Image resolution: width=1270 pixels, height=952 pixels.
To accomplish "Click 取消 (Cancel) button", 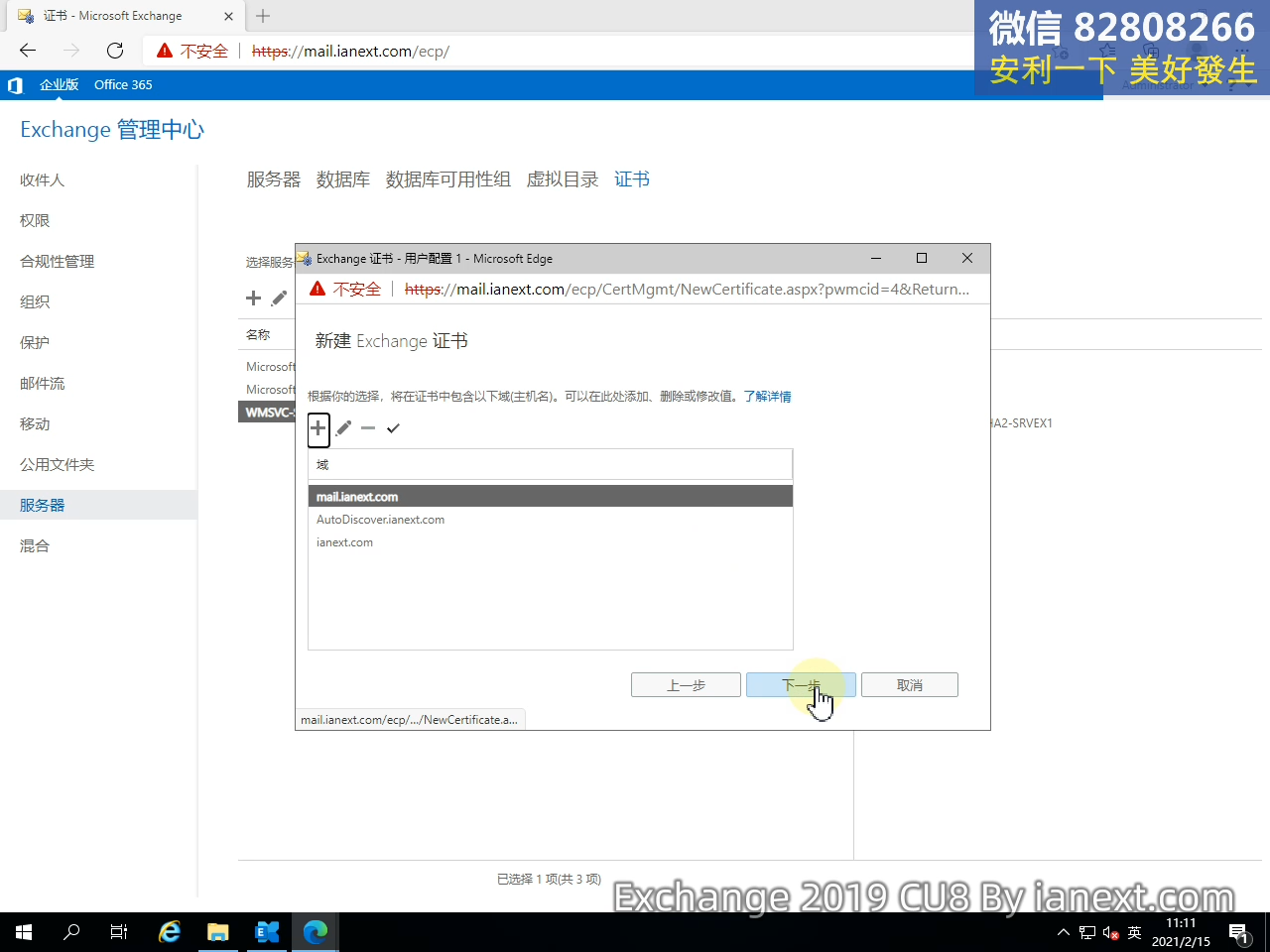I will [910, 685].
